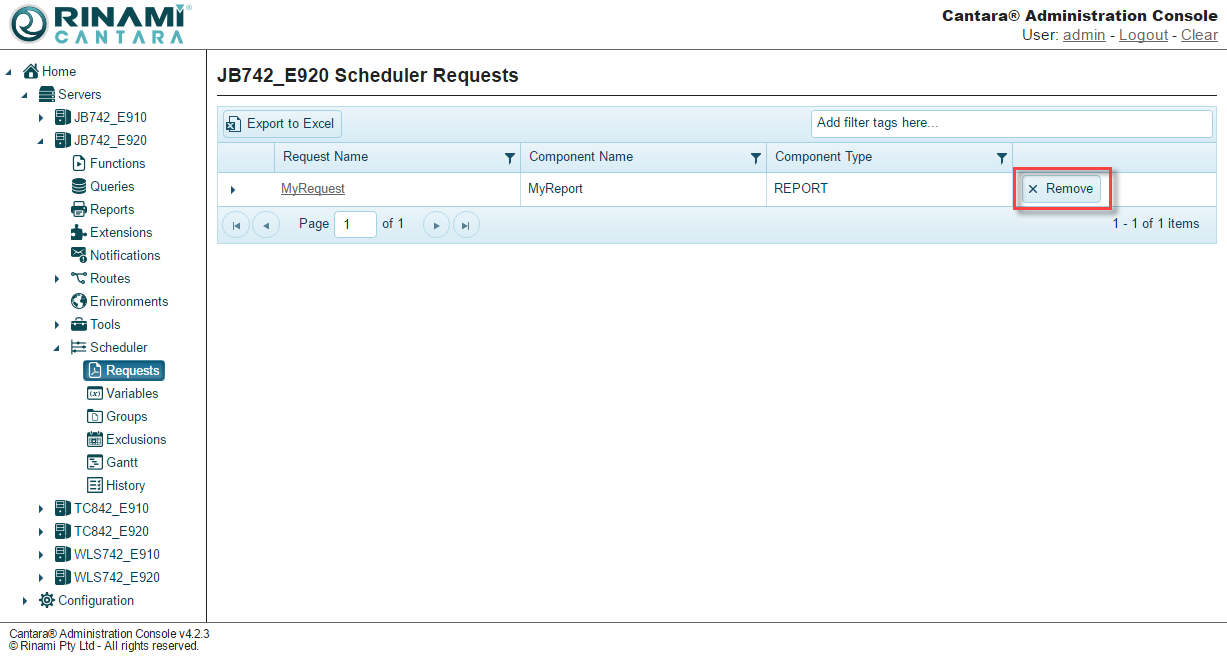Click Export to Excel button

click(x=282, y=124)
